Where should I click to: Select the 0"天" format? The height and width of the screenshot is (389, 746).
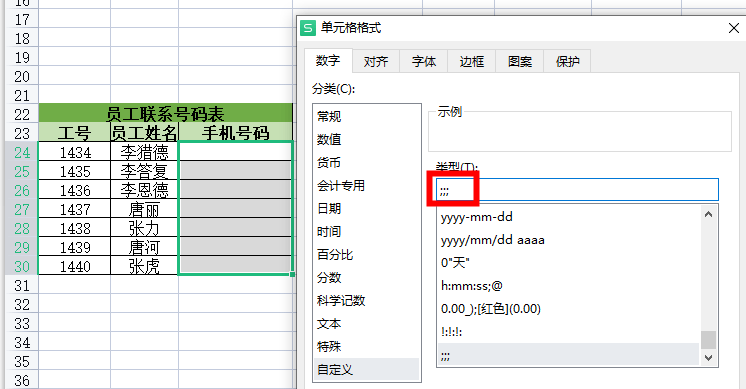click(x=569, y=263)
